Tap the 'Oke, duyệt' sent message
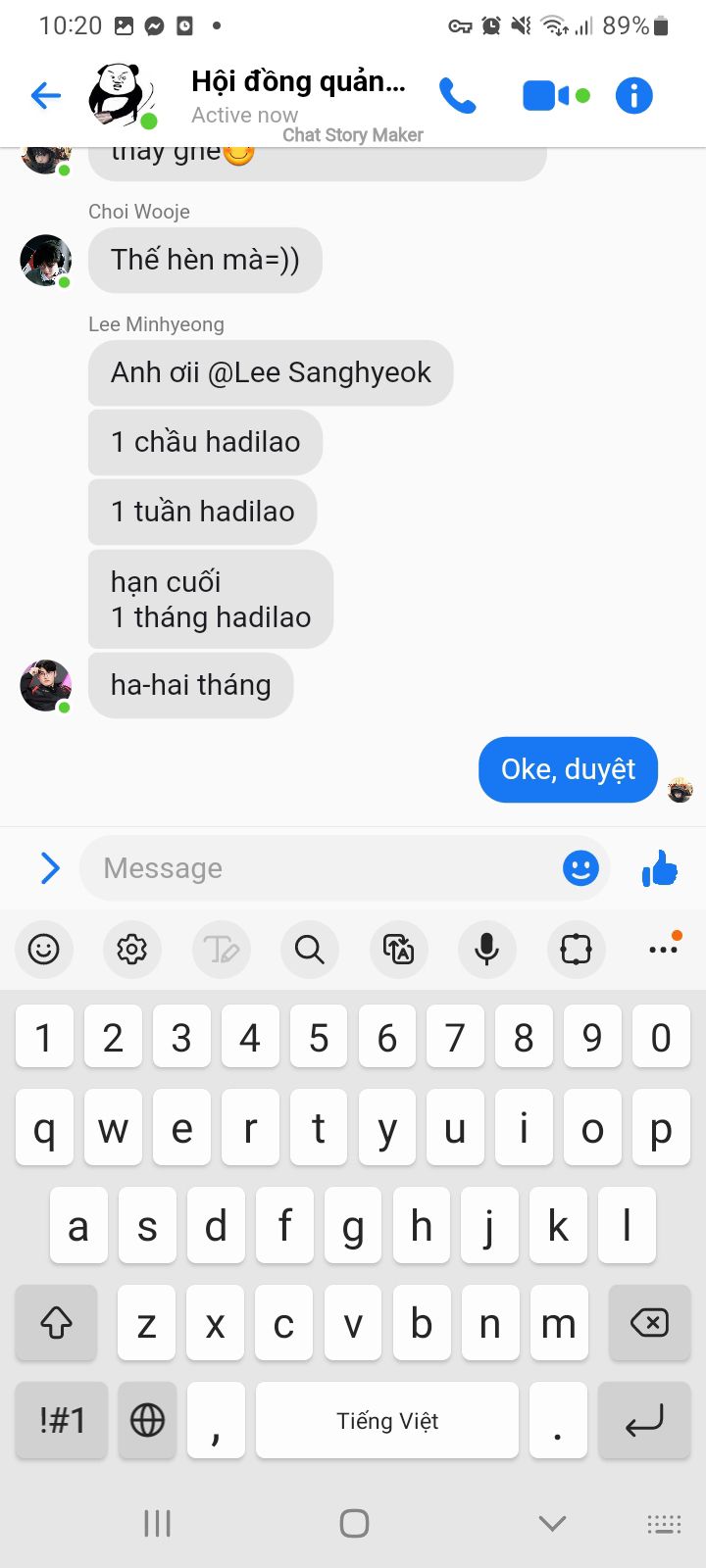The height and width of the screenshot is (1568, 706). 568,769
